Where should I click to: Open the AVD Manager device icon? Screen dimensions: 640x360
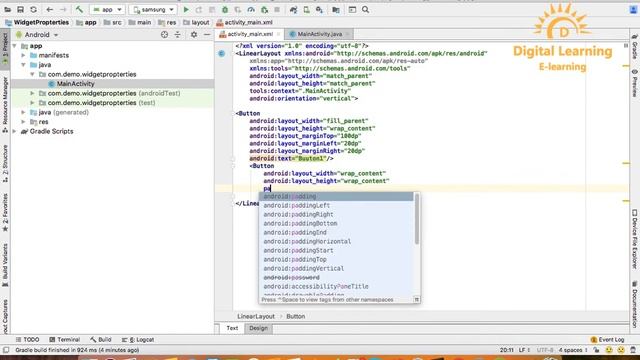(307, 9)
